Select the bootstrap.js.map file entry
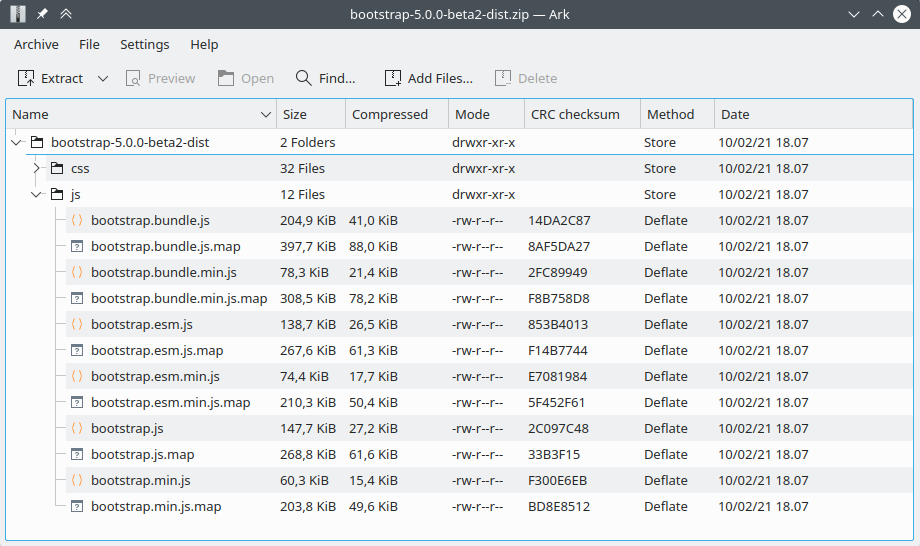The image size is (920, 546). tap(142, 455)
